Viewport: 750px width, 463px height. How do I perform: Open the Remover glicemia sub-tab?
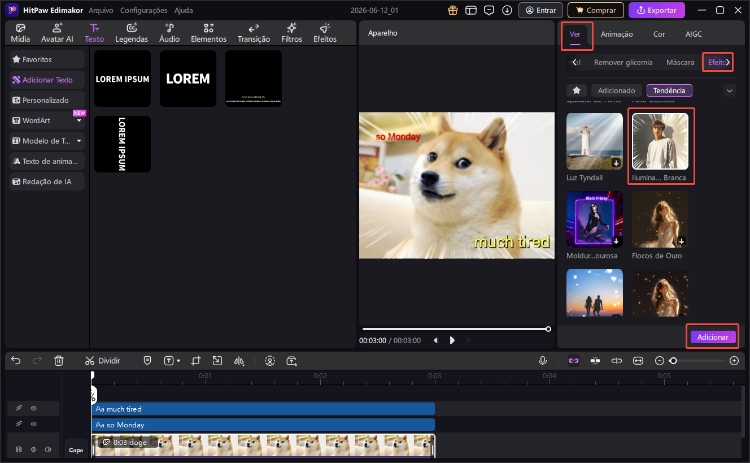coord(623,62)
